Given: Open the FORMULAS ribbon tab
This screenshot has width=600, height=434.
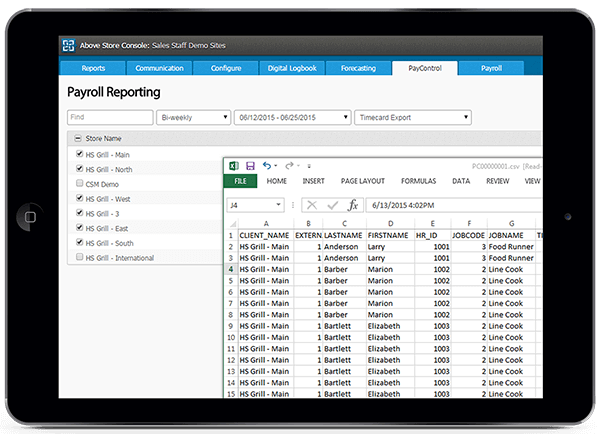Looking at the screenshot, I should click(x=418, y=181).
